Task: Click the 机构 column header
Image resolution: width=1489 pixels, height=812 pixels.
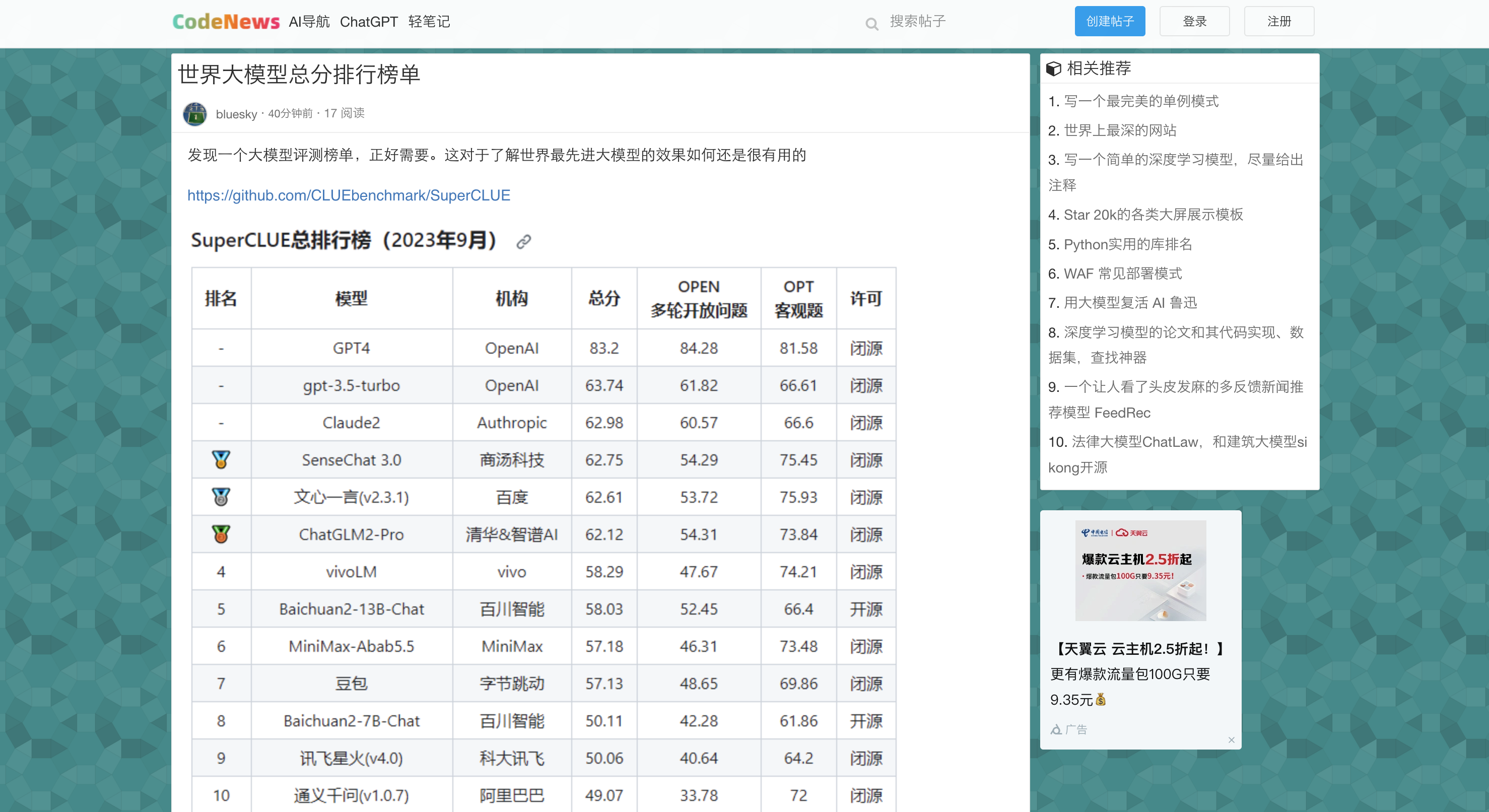Action: [x=512, y=299]
